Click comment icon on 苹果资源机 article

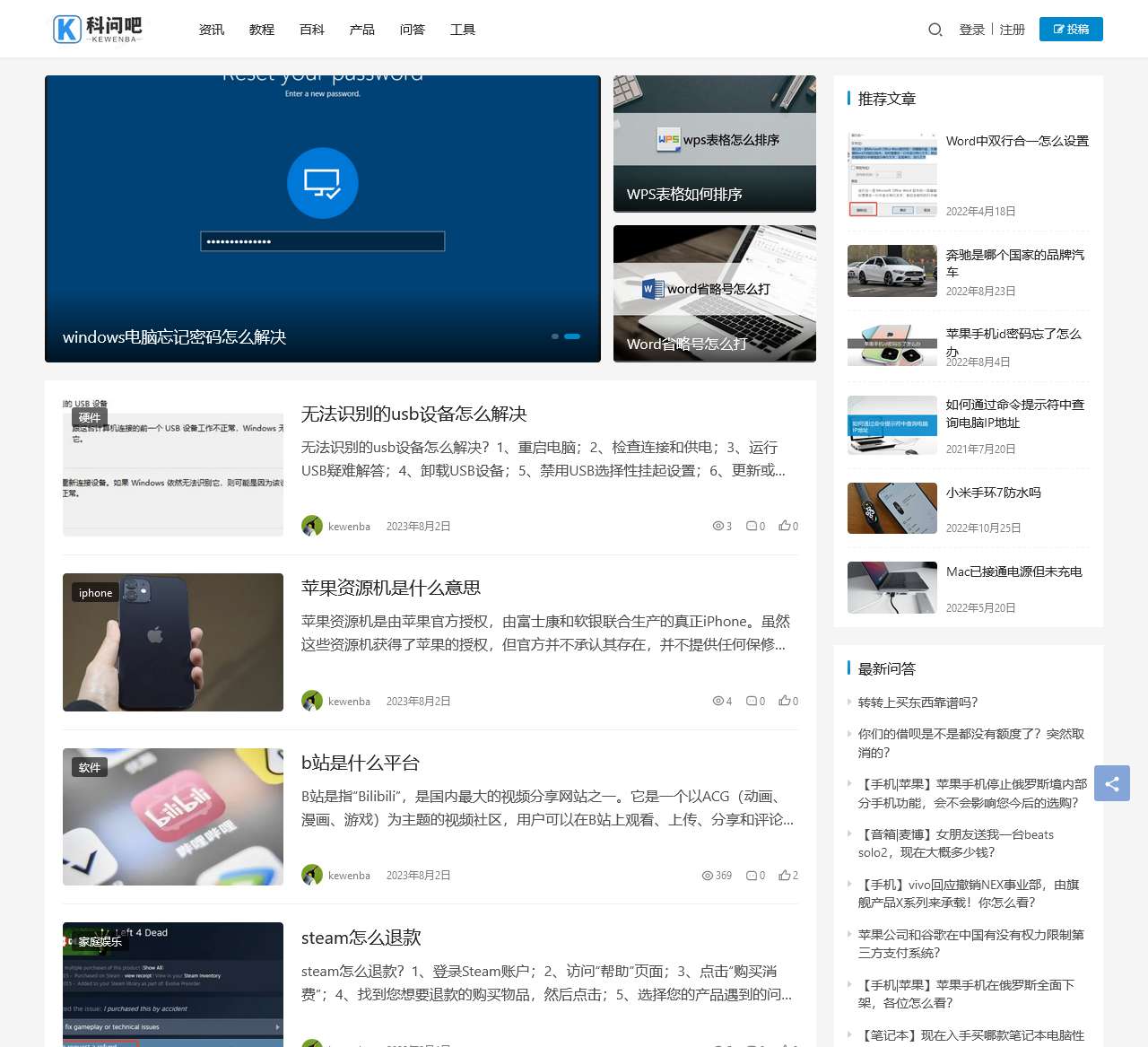(752, 701)
